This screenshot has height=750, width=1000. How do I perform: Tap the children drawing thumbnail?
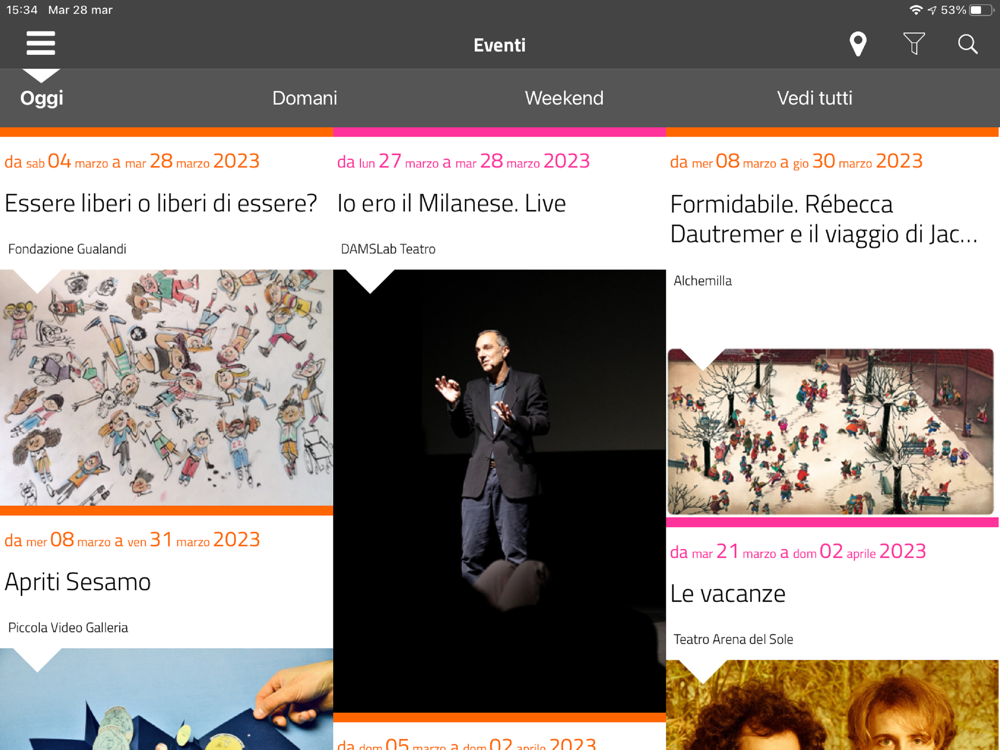pyautogui.click(x=166, y=388)
